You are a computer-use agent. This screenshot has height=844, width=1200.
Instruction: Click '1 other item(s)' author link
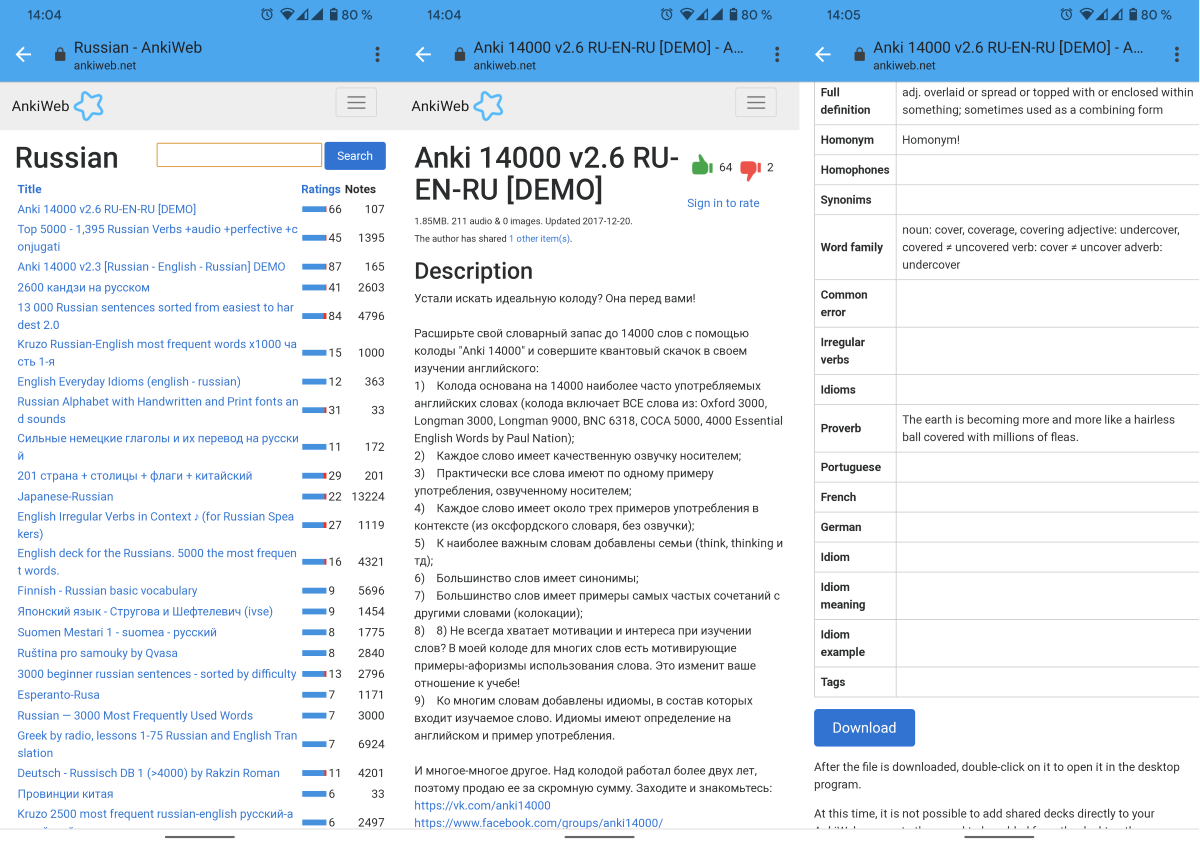click(539, 239)
